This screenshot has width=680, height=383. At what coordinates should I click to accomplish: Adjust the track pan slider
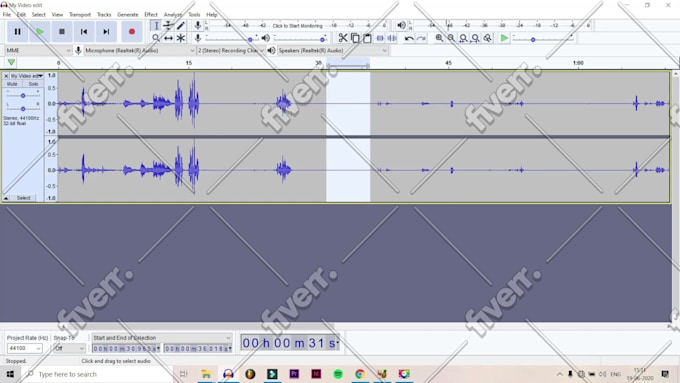[23, 108]
